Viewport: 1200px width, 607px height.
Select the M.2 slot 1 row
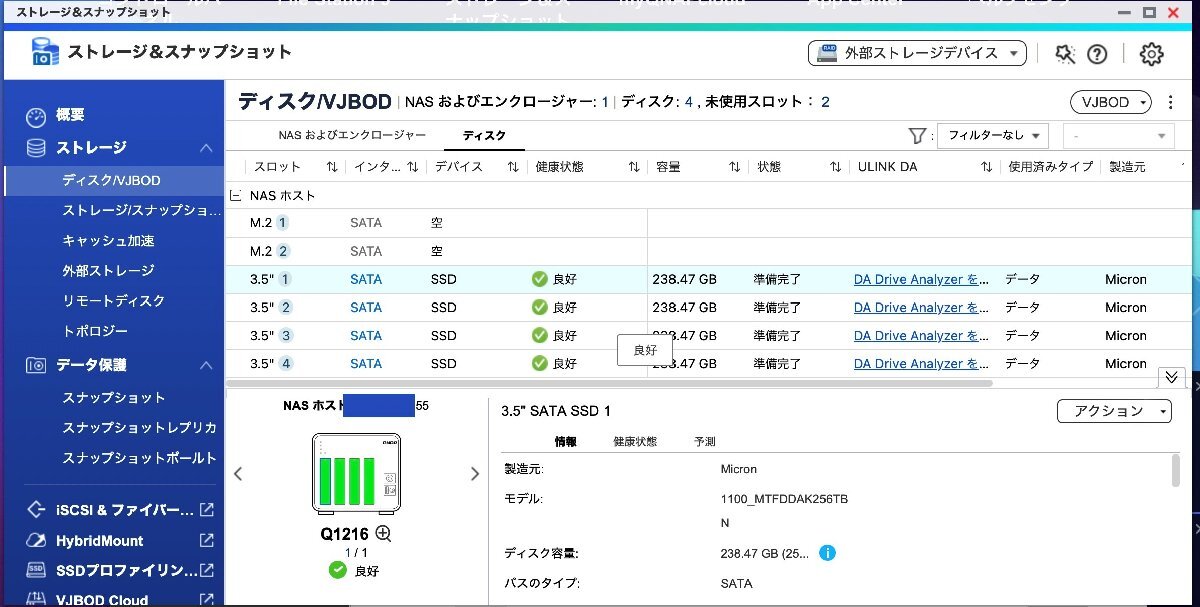[x=710, y=223]
